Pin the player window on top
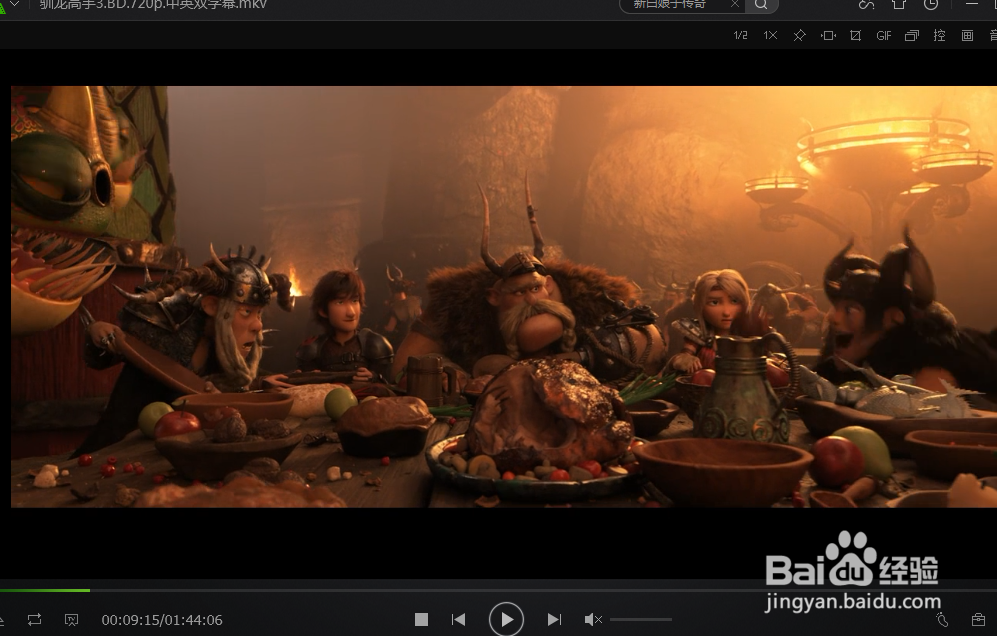 coord(799,36)
